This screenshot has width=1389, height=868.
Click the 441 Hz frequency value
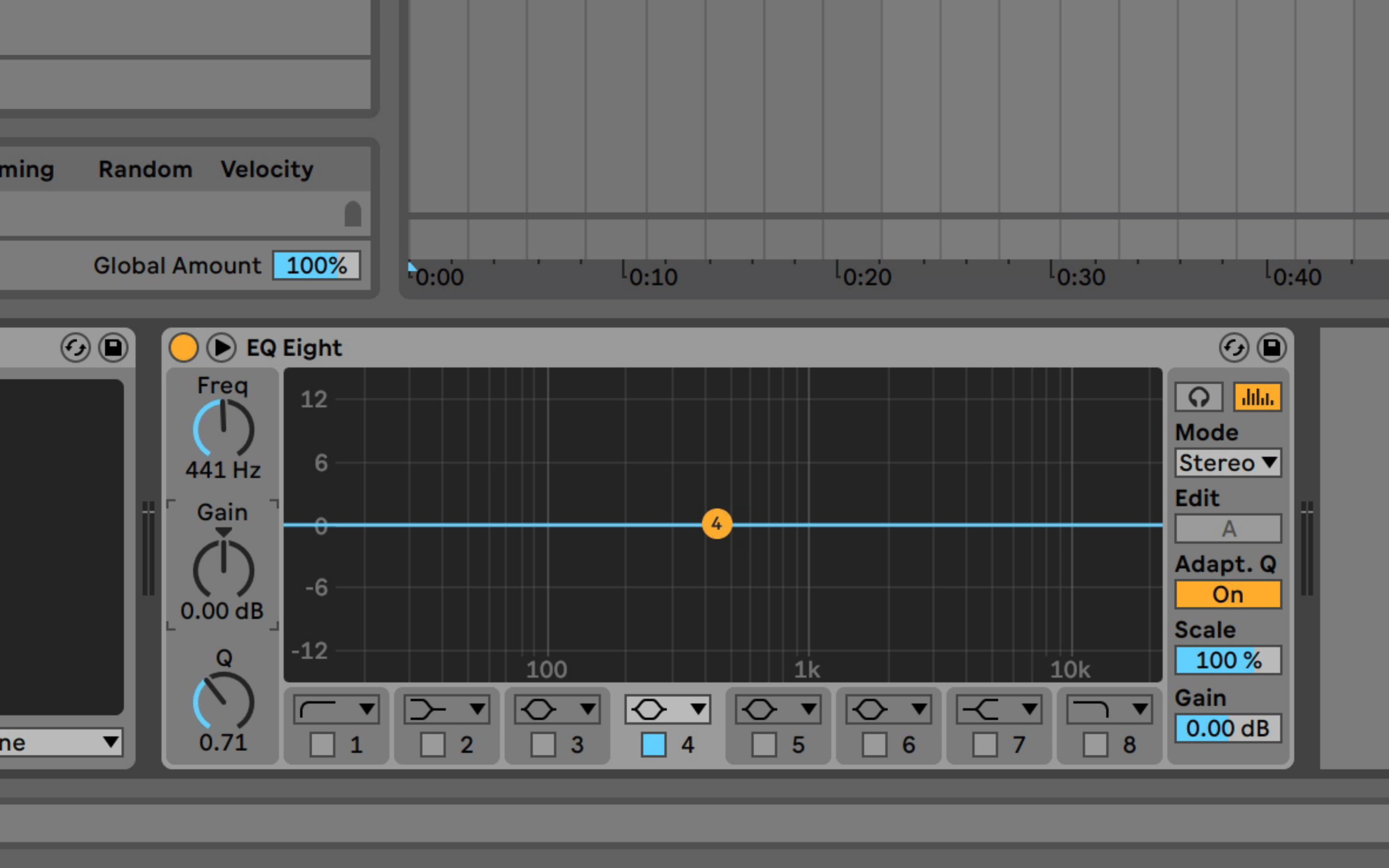pyautogui.click(x=223, y=470)
